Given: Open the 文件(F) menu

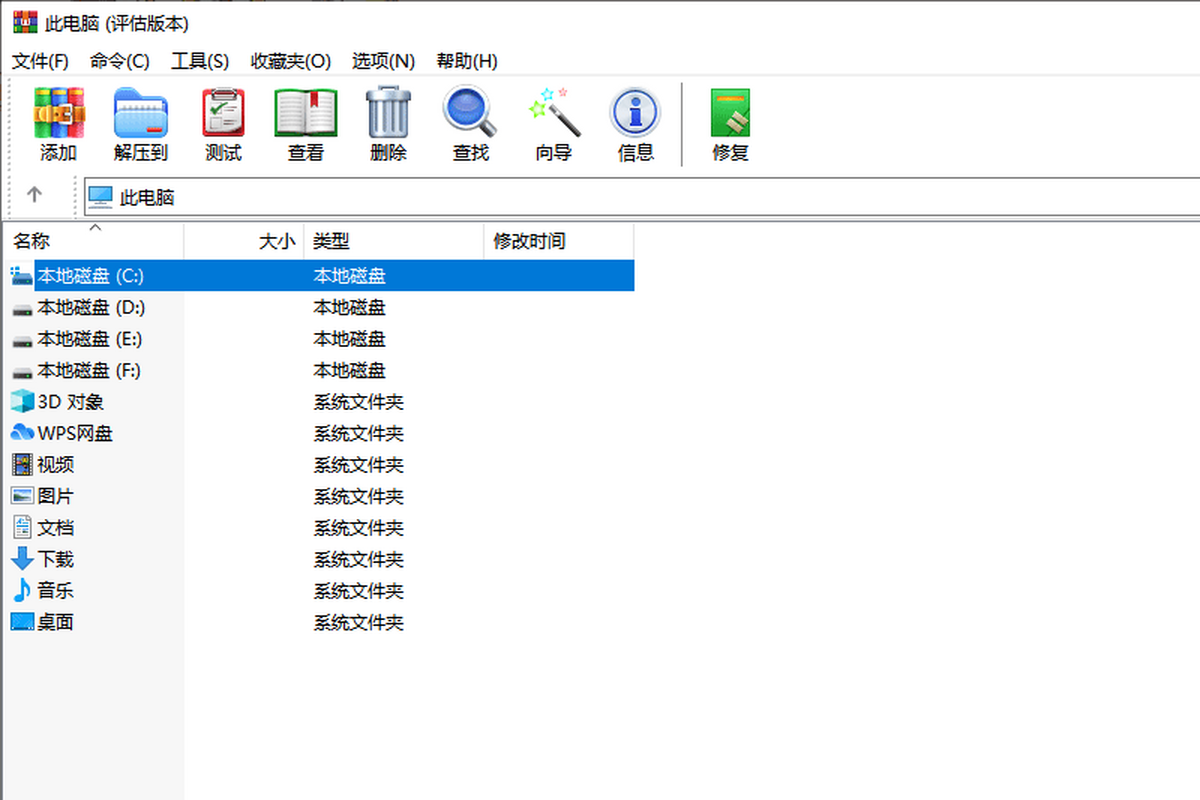Looking at the screenshot, I should (40, 61).
